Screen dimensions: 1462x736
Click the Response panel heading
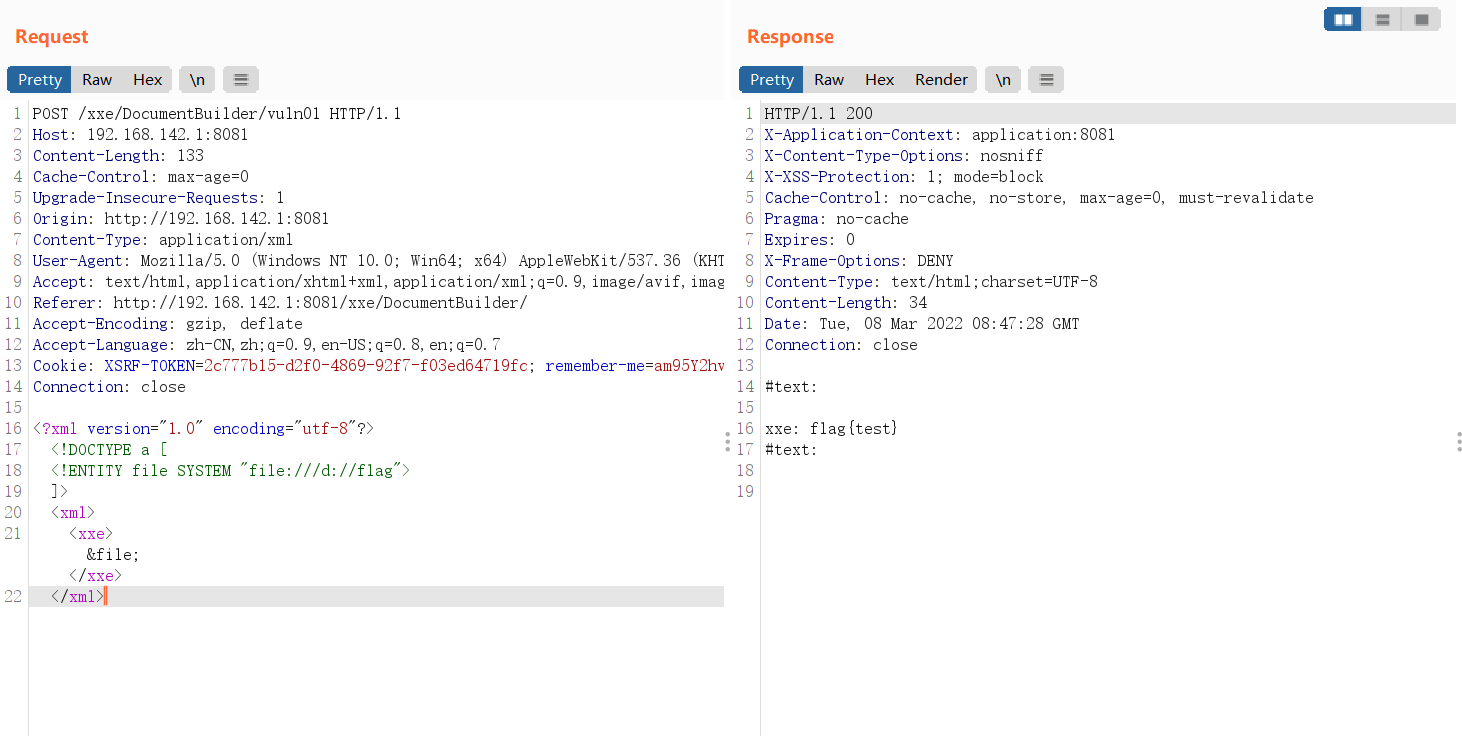click(790, 37)
